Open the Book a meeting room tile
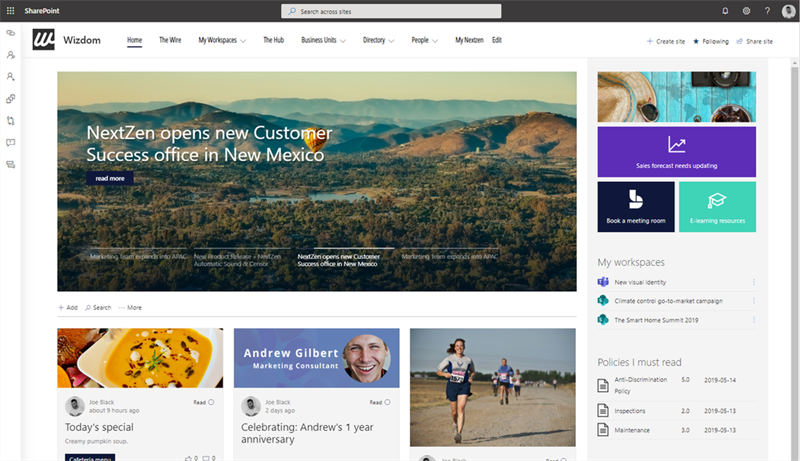 coord(636,207)
